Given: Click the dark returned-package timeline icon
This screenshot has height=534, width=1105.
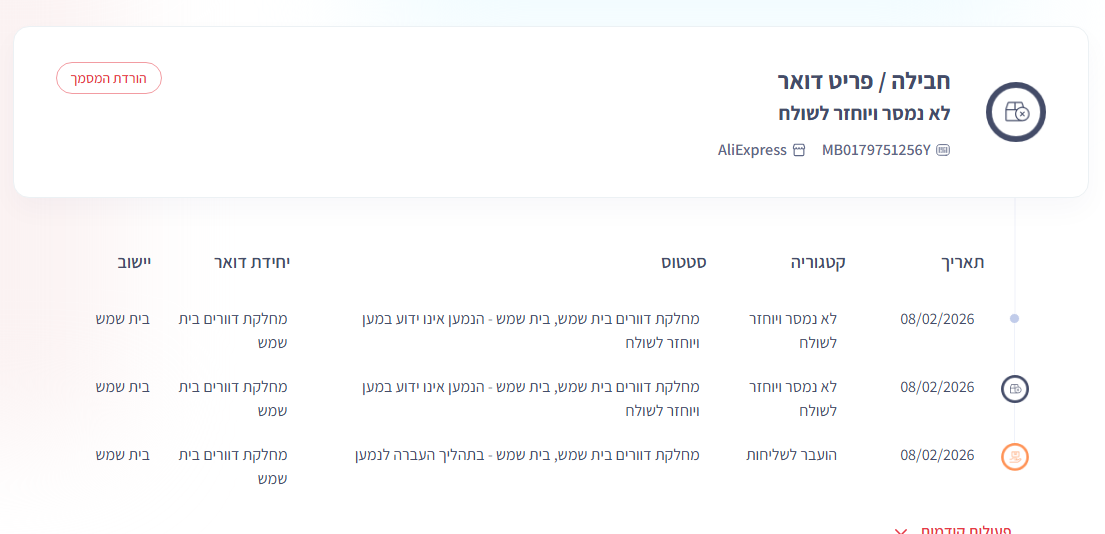Looking at the screenshot, I should coord(1015,389).
